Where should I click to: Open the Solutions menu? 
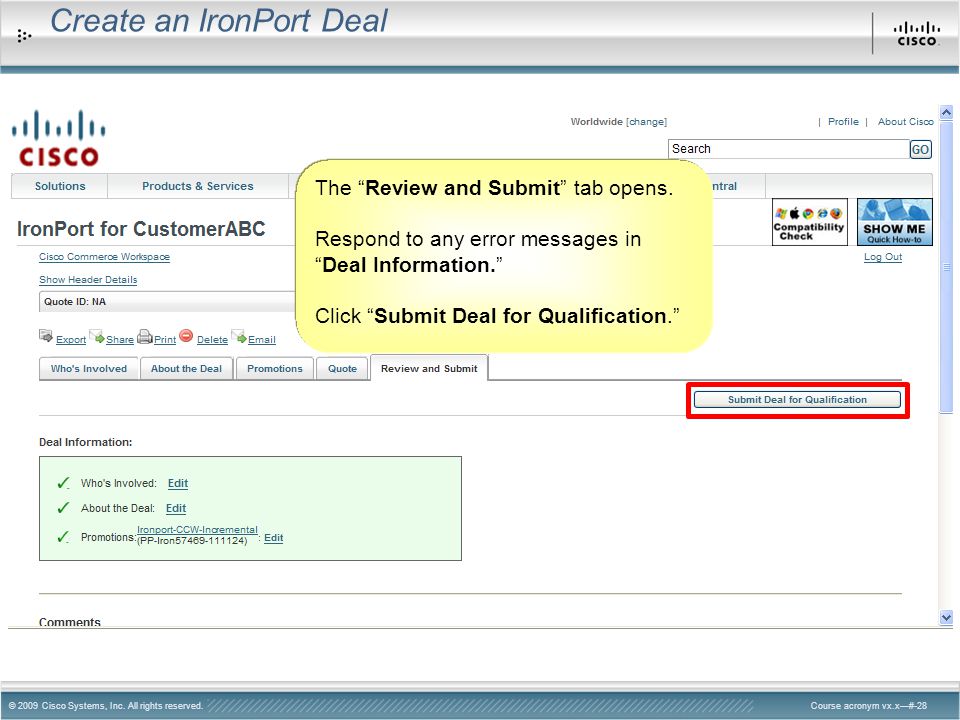(60, 186)
